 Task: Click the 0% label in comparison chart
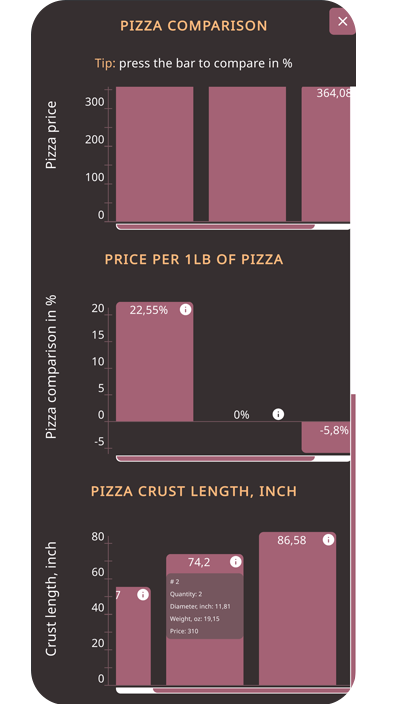coord(242,415)
